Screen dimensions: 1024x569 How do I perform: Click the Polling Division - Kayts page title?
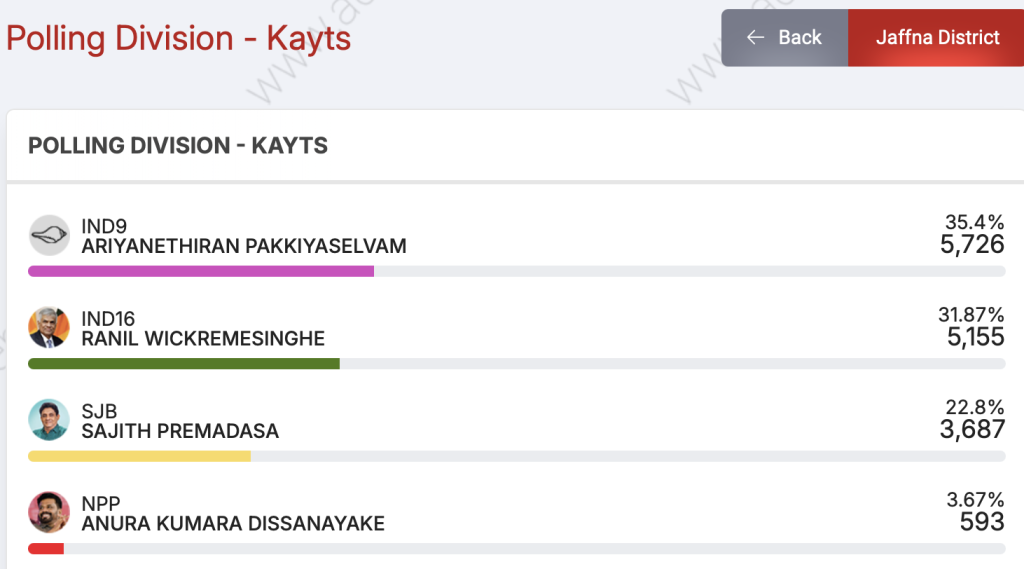[x=178, y=38]
